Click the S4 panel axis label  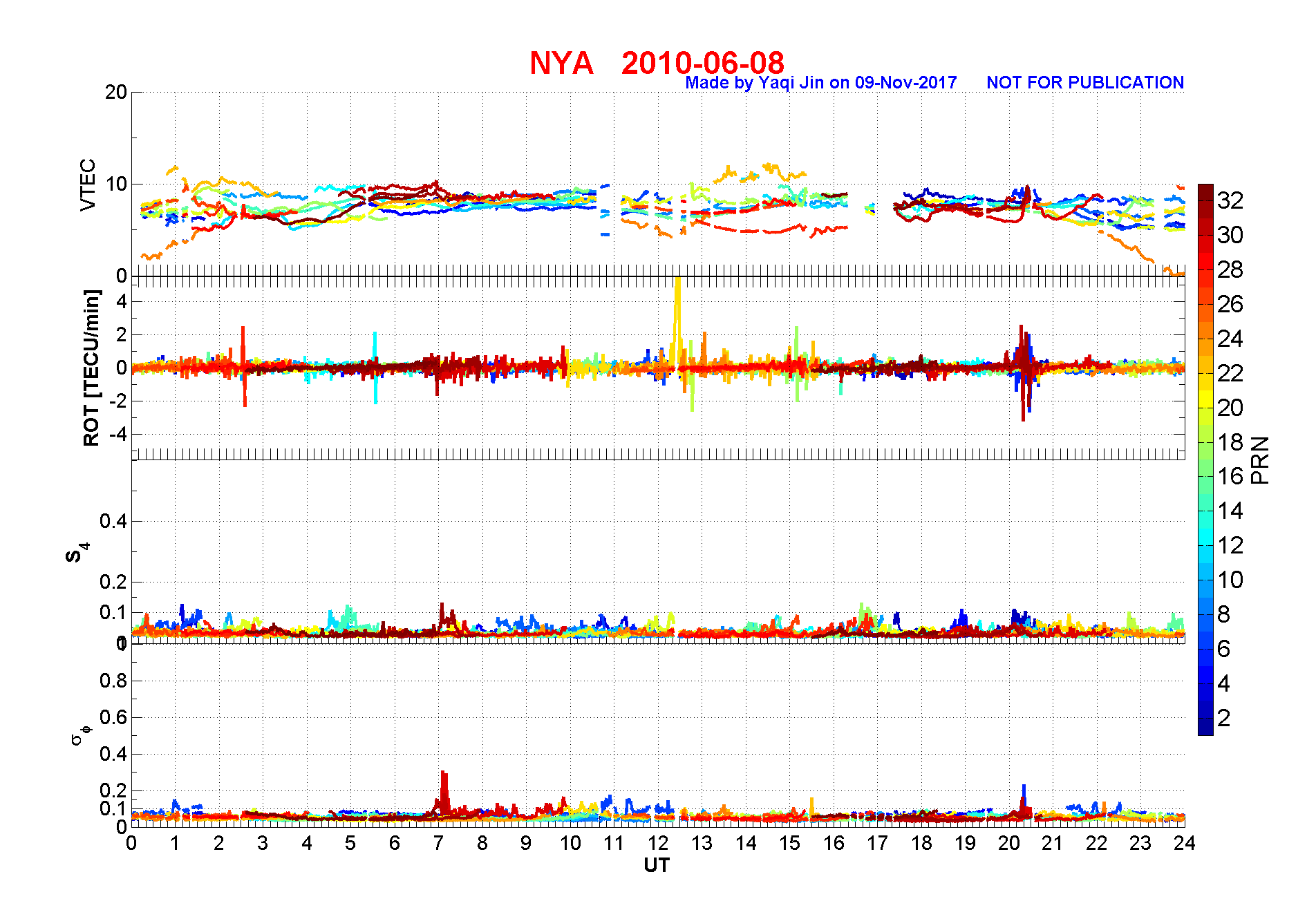click(x=77, y=553)
